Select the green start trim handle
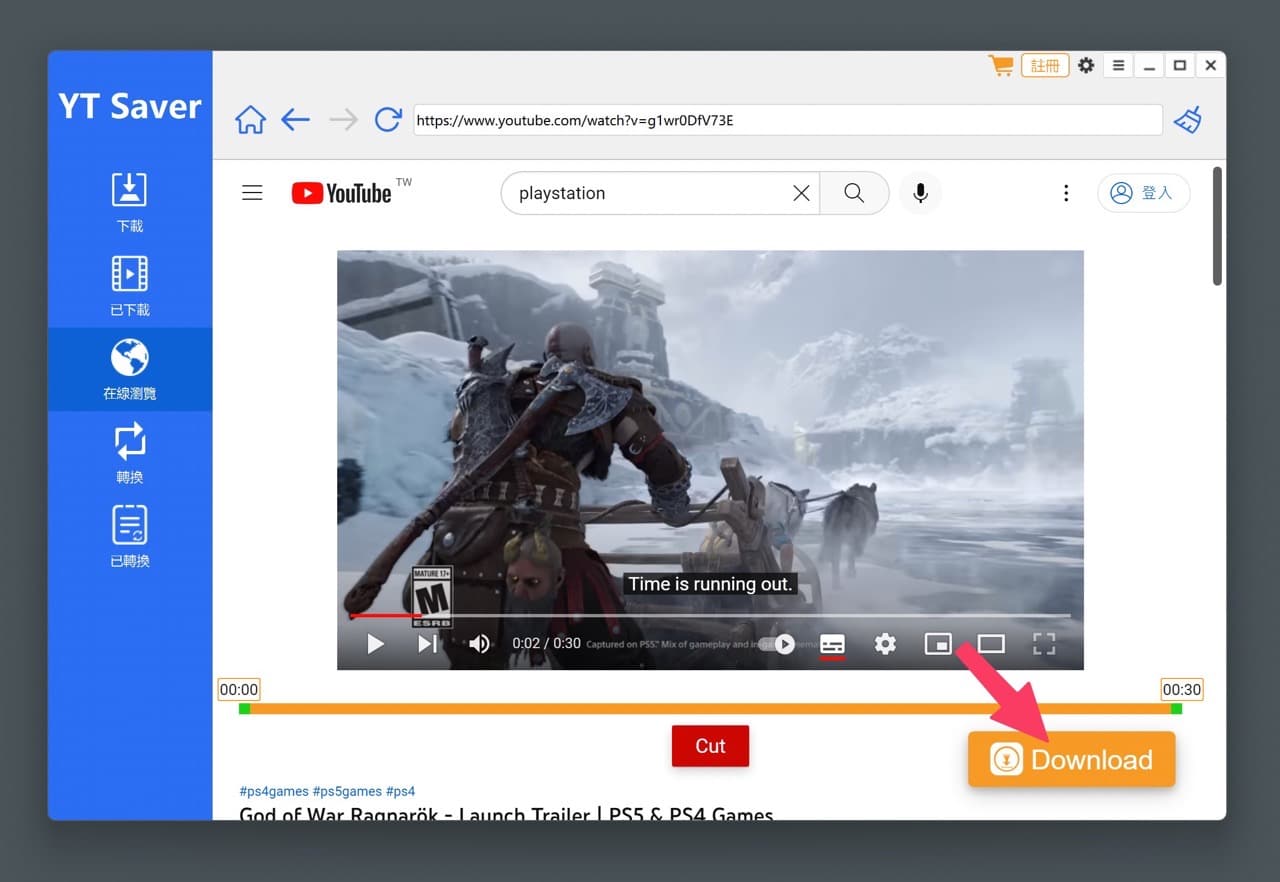 coord(244,709)
